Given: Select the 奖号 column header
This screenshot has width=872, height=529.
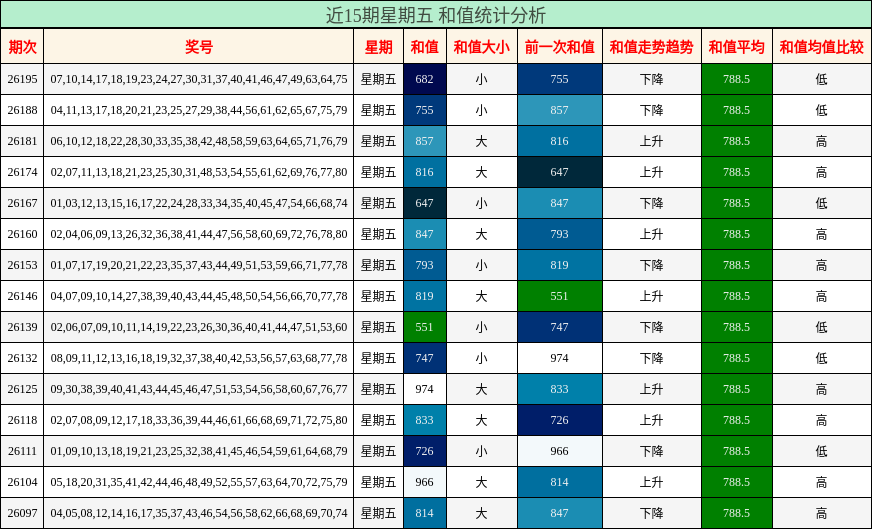Looking at the screenshot, I should (199, 47).
